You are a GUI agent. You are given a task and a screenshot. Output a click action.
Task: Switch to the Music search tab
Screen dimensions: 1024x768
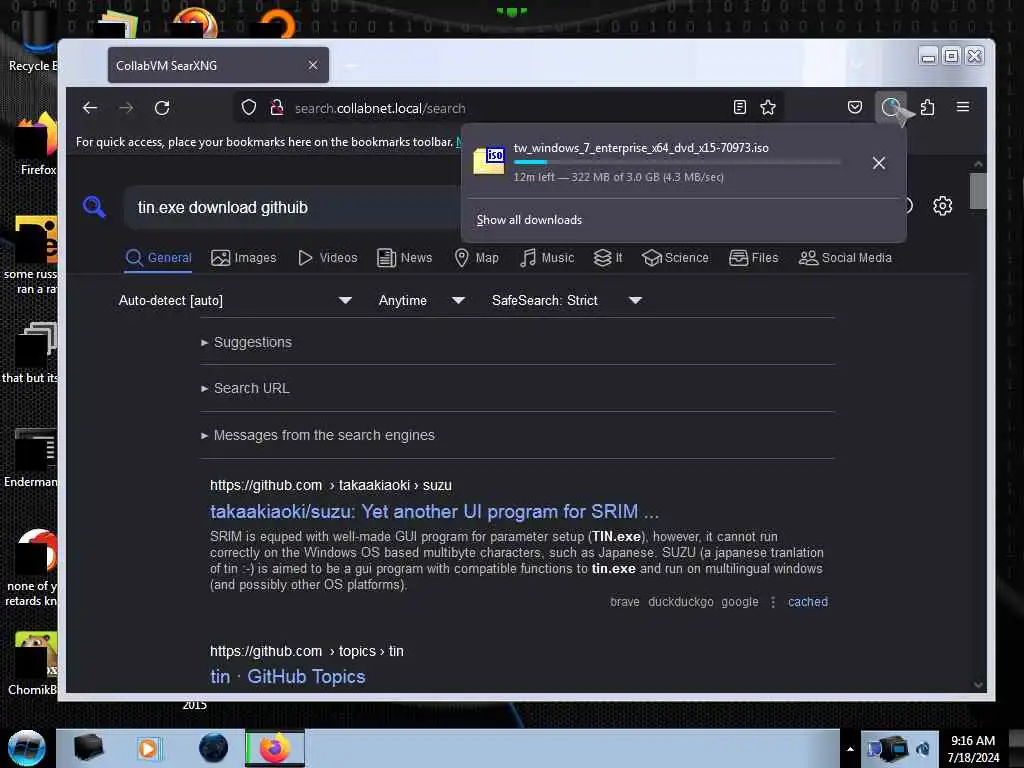547,258
